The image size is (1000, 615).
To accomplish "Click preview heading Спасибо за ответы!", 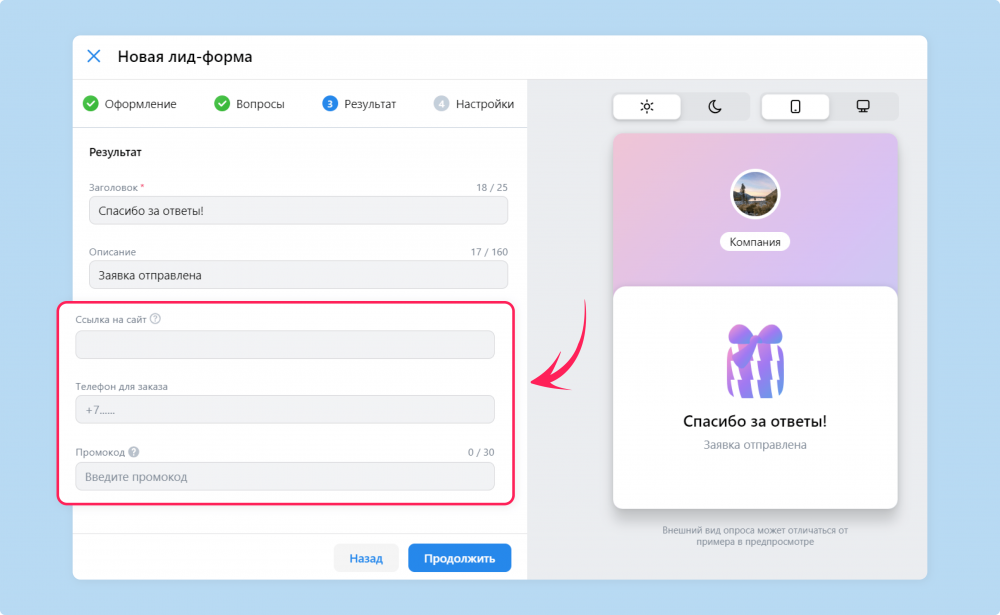I will tap(755, 421).
